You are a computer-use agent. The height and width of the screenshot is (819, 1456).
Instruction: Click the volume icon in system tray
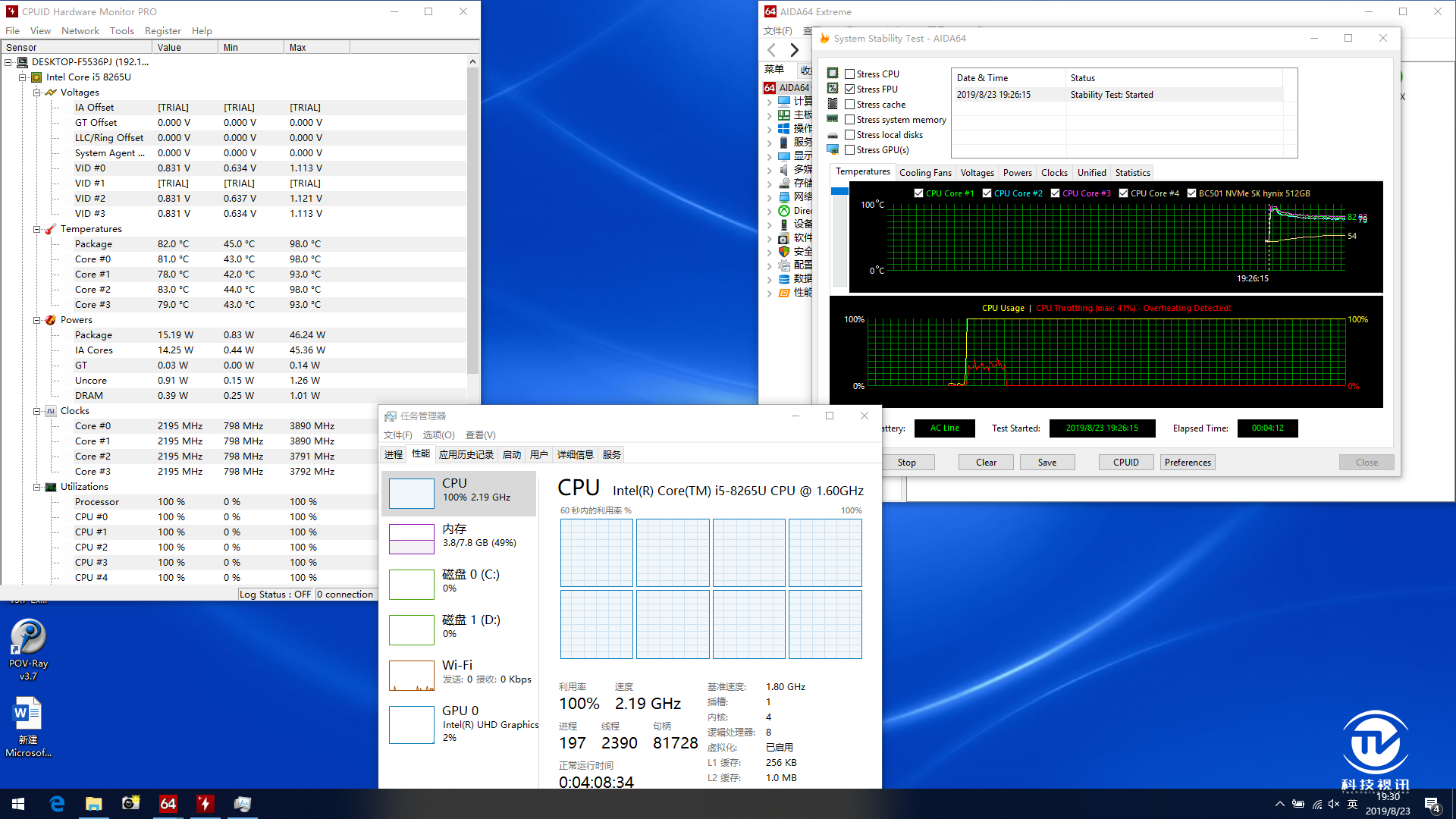[x=1334, y=804]
